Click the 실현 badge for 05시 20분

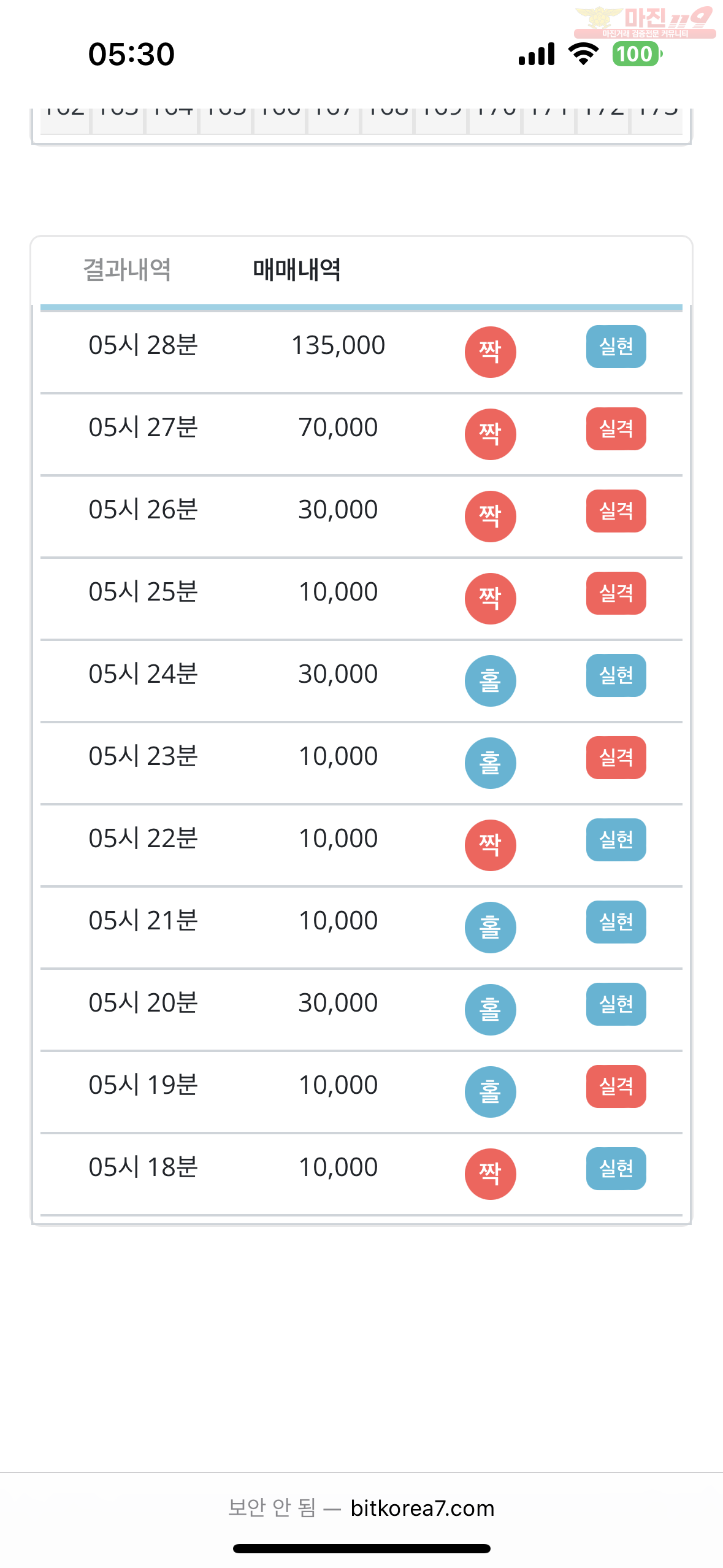(x=616, y=1004)
